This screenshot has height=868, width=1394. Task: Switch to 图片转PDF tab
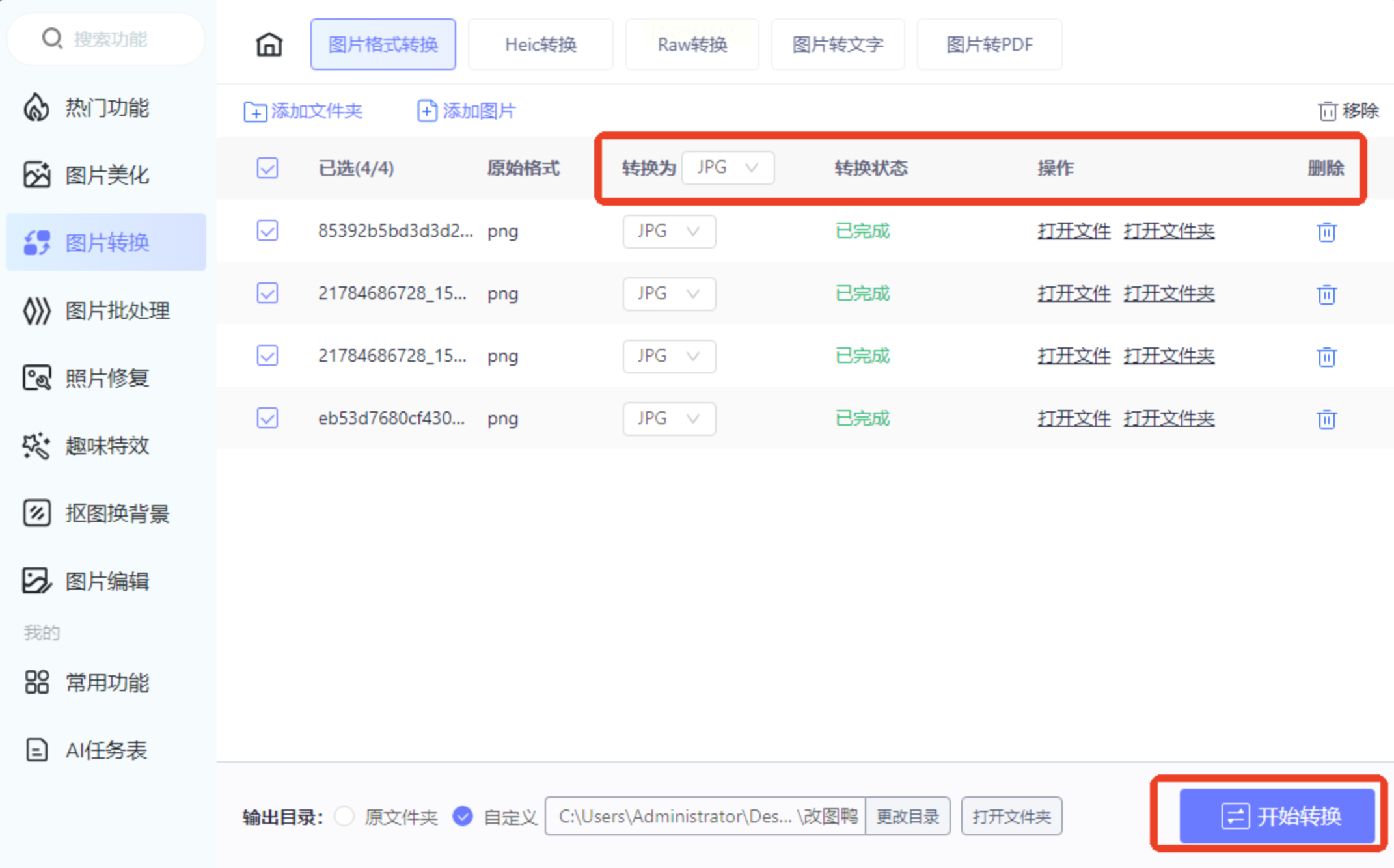coord(989,45)
